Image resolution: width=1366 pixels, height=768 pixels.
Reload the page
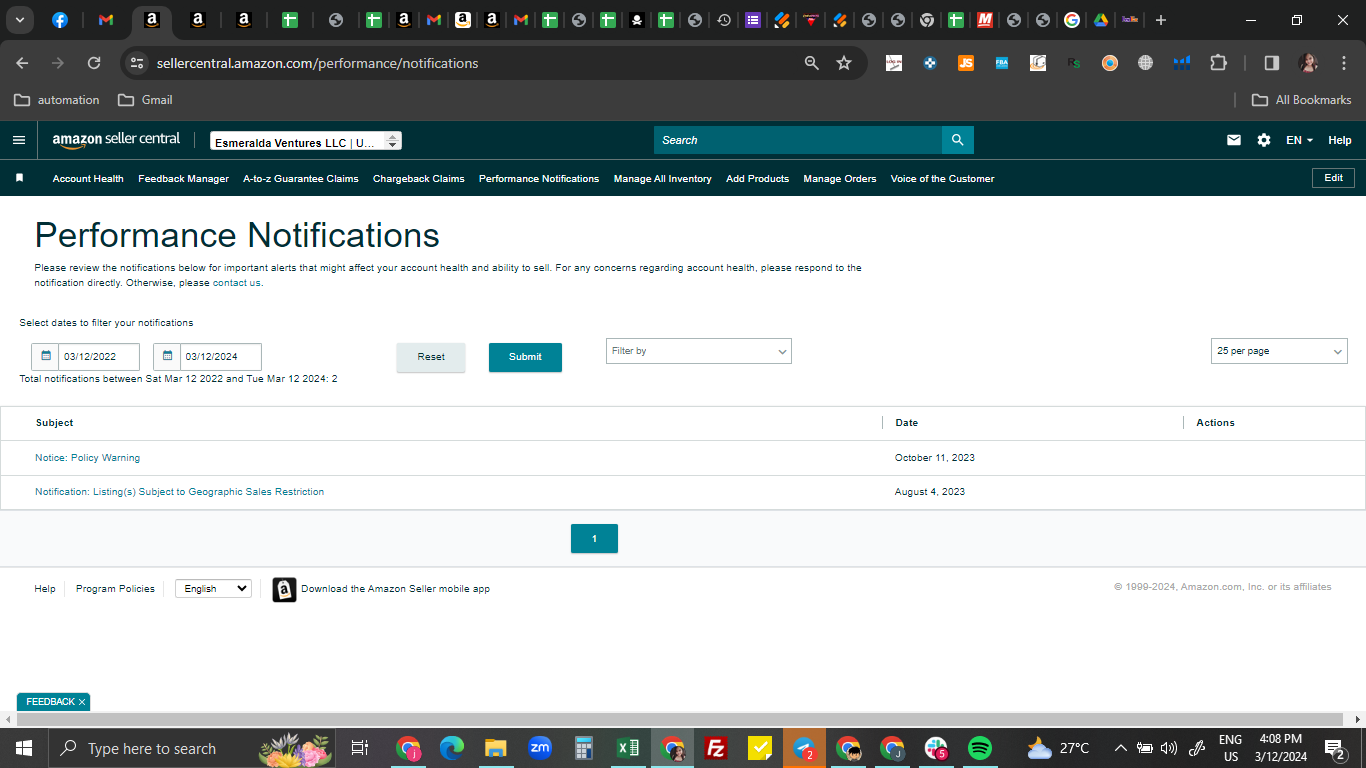coord(94,63)
